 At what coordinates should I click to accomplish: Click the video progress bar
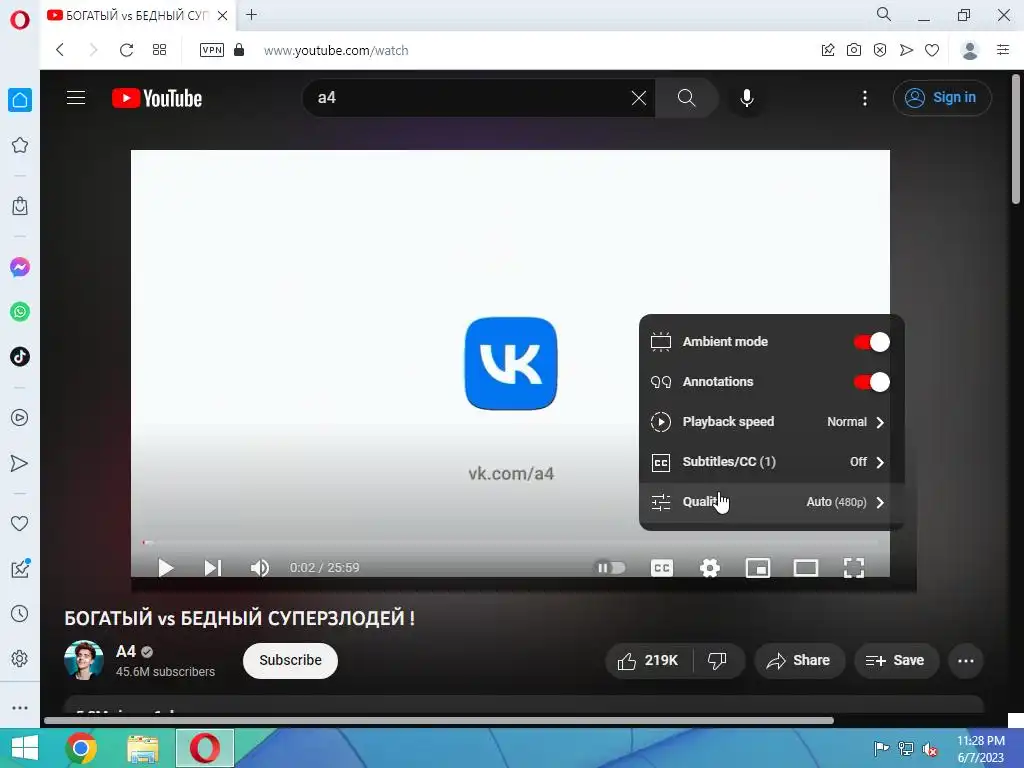coord(510,542)
